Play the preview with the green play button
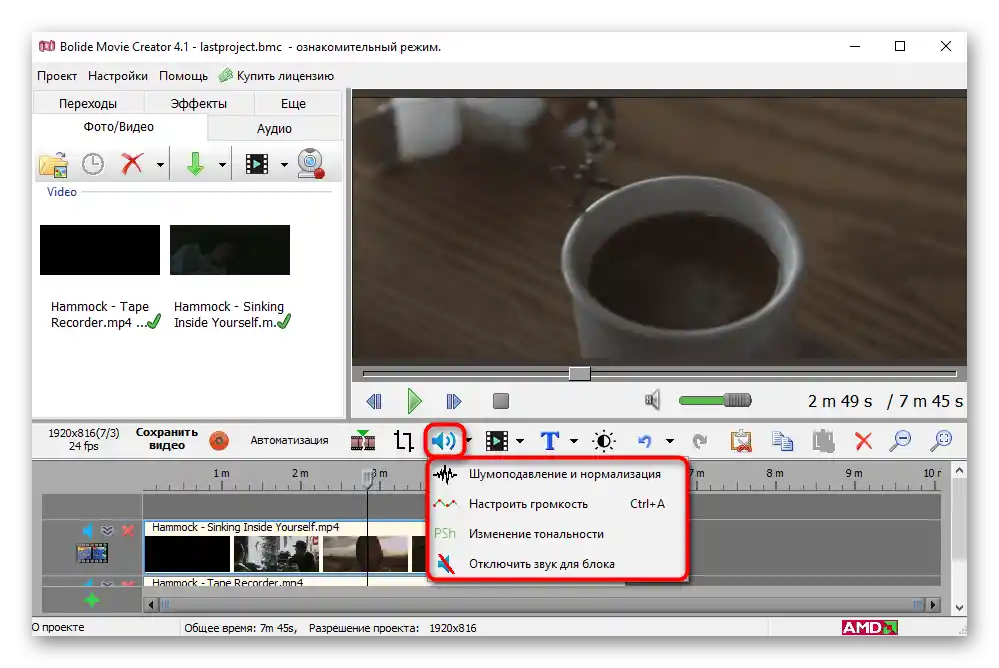This screenshot has height=668, width=999. tap(414, 401)
